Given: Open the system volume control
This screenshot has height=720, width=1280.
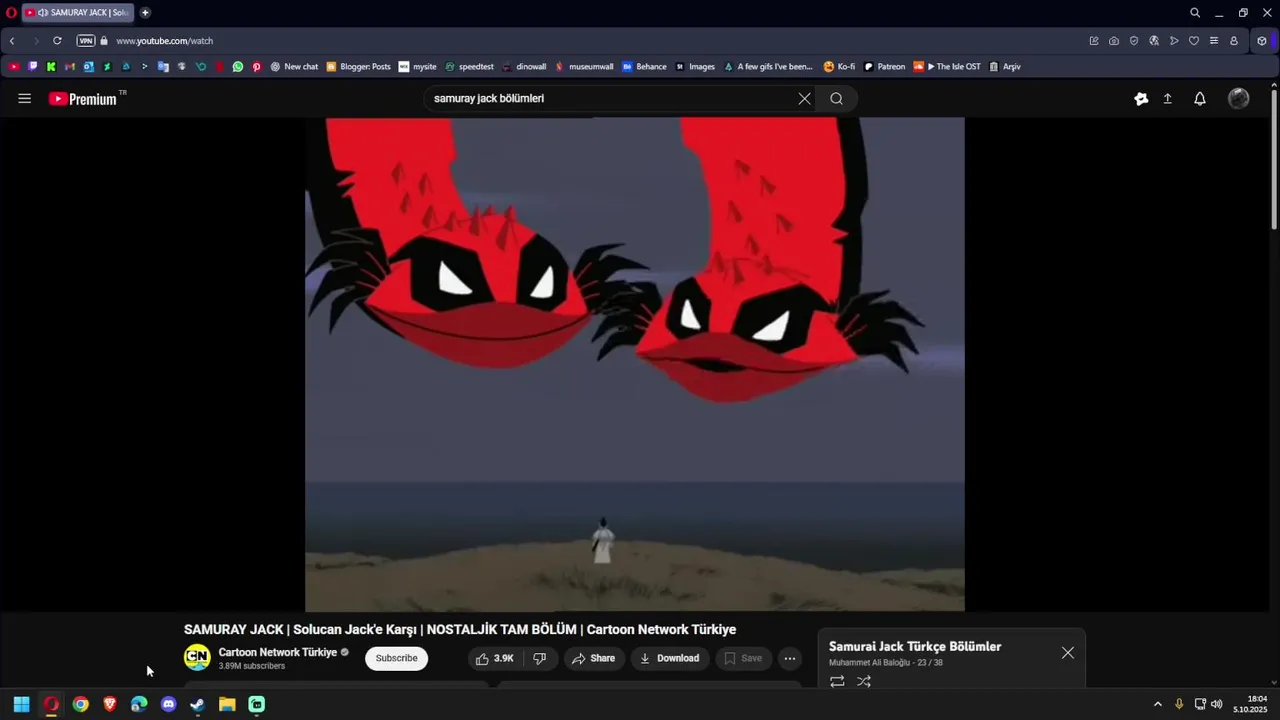Looking at the screenshot, I should tap(1217, 704).
